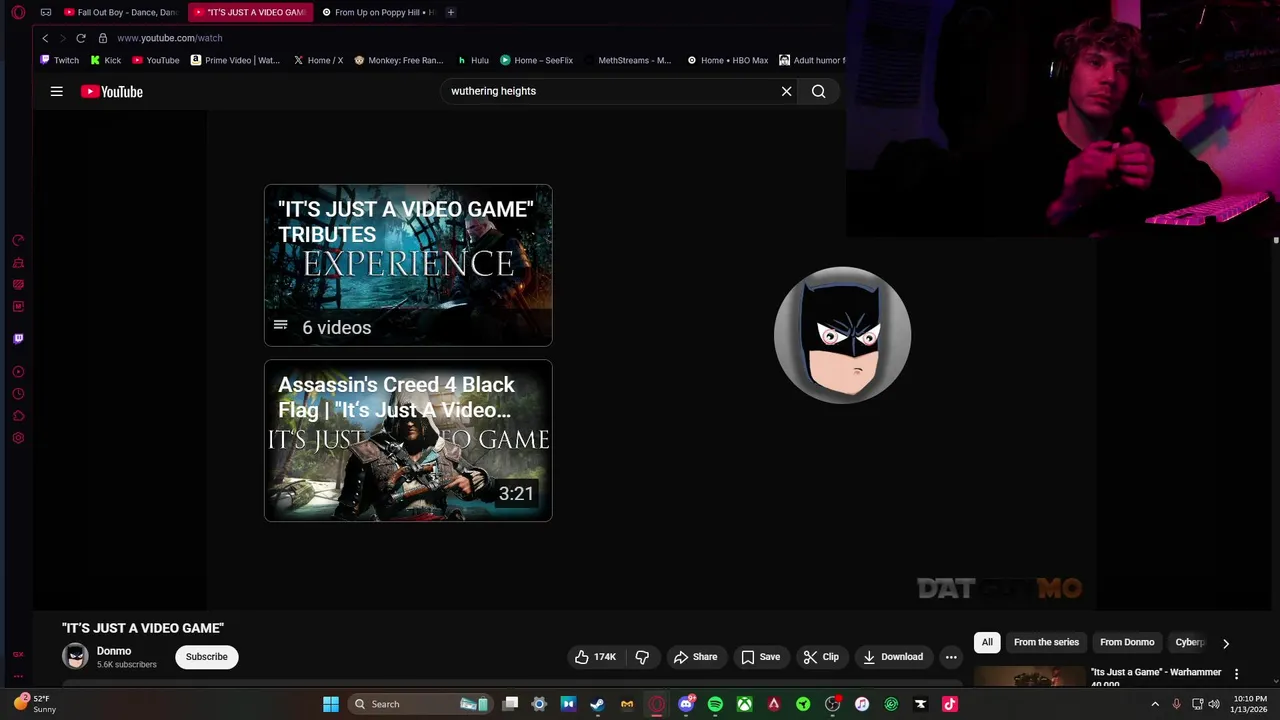Select the "From Donmo" chip
The width and height of the screenshot is (1280, 720).
coord(1127,642)
